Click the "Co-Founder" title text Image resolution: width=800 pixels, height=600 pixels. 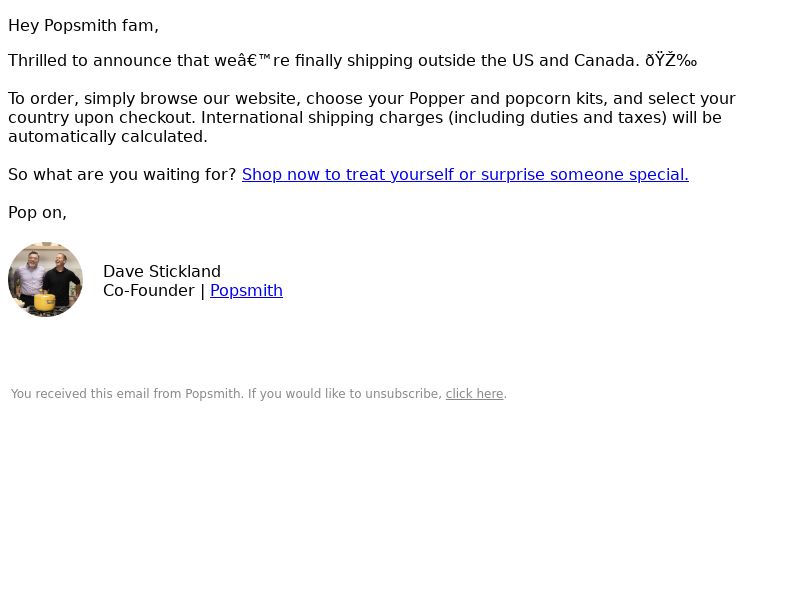148,290
